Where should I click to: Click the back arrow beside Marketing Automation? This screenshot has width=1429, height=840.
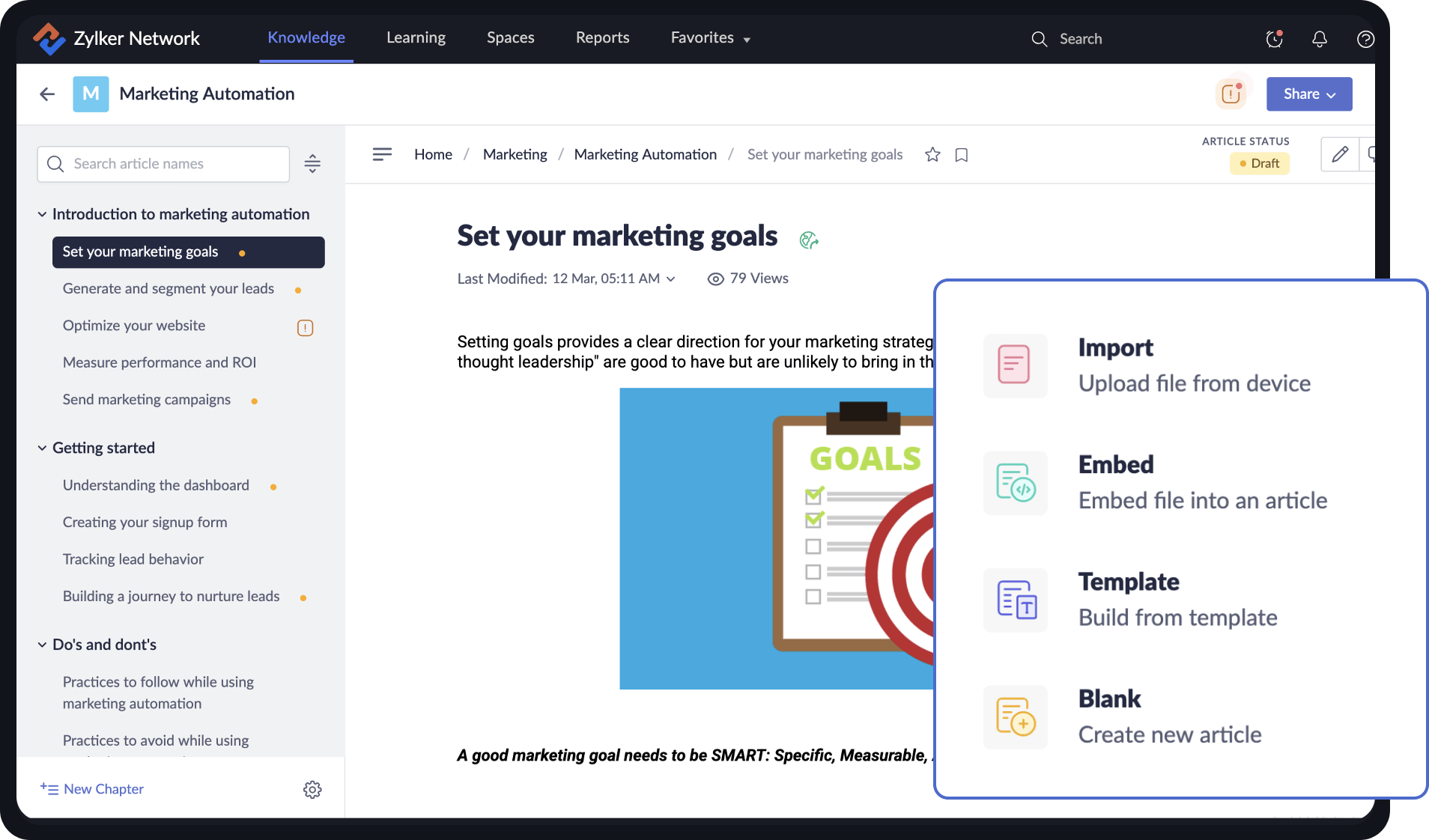click(47, 94)
